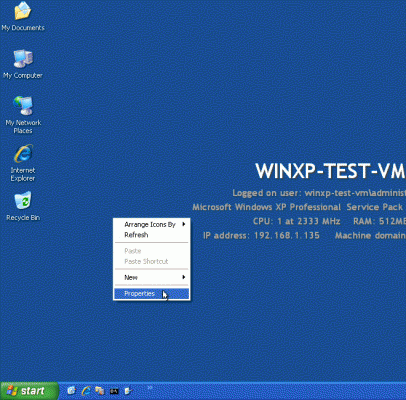This screenshot has width=406, height=400.
Task: Click the folders Quick Launch icon
Action: pyautogui.click(x=100, y=391)
